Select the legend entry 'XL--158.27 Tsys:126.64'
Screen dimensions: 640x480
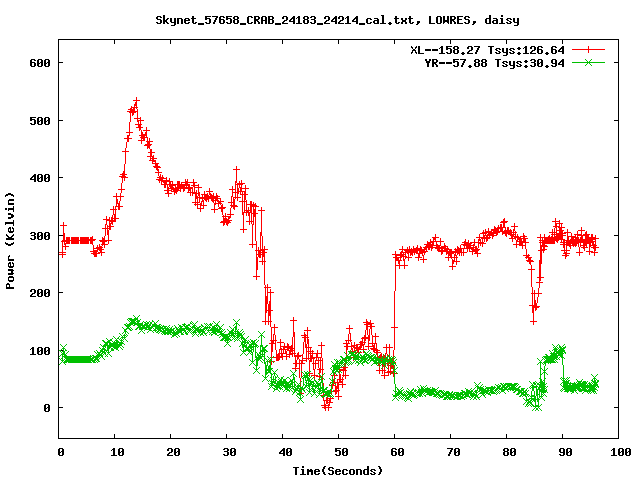pyautogui.click(x=487, y=50)
